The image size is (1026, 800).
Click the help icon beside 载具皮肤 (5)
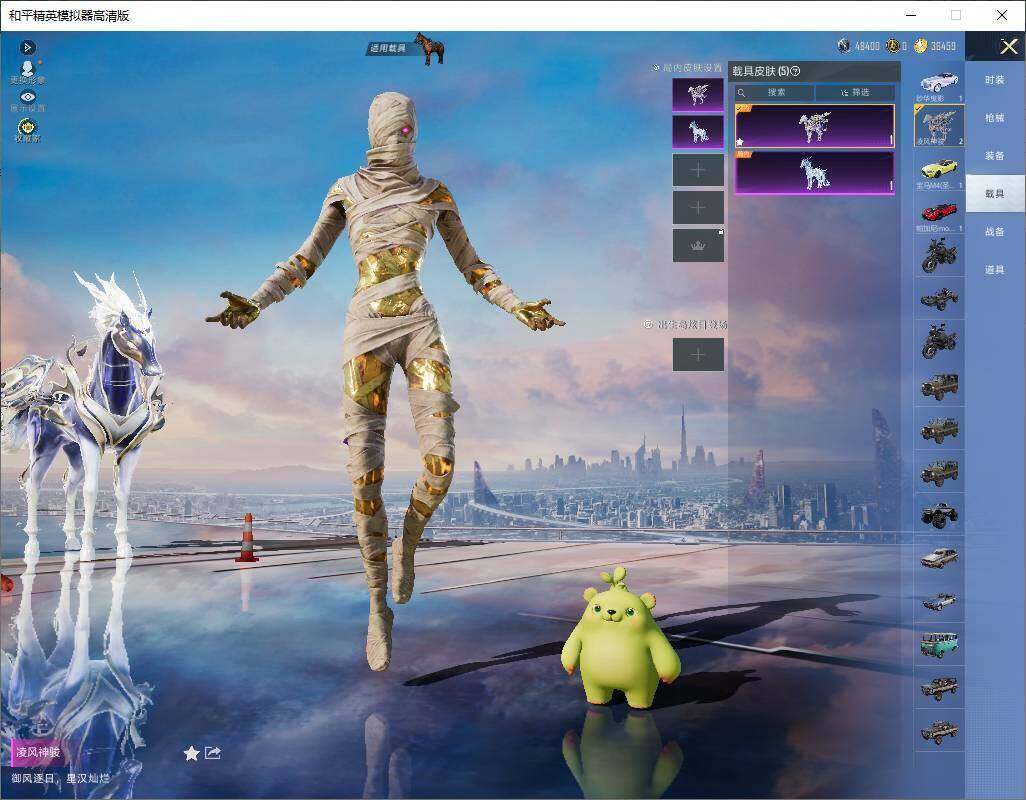pyautogui.click(x=795, y=71)
